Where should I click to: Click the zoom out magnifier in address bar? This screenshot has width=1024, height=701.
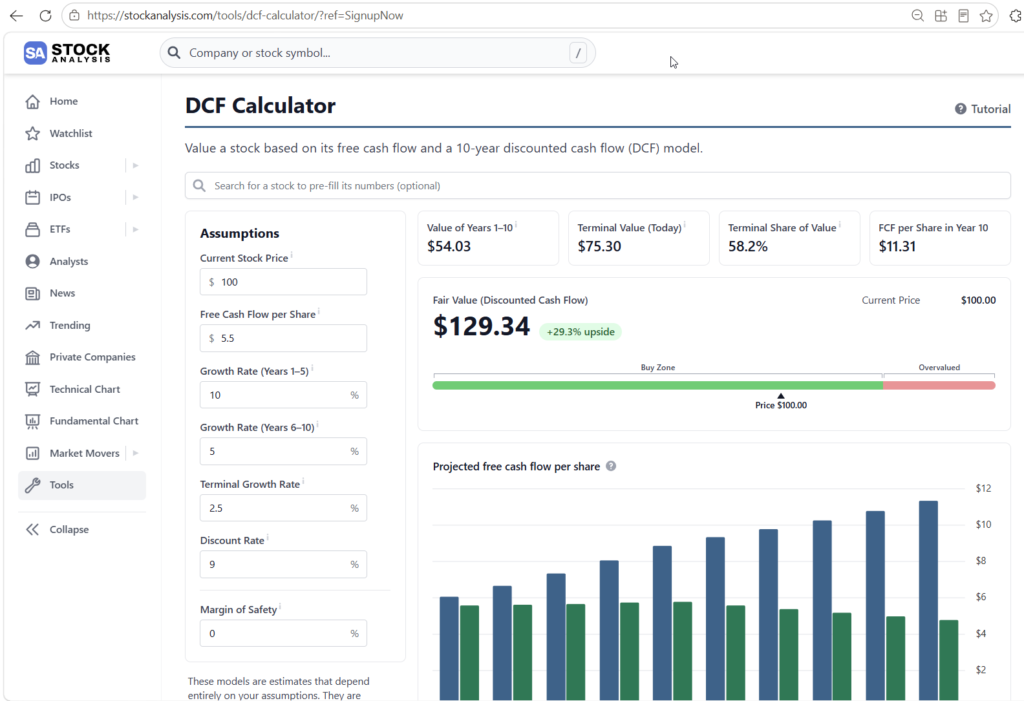pyautogui.click(x=918, y=16)
